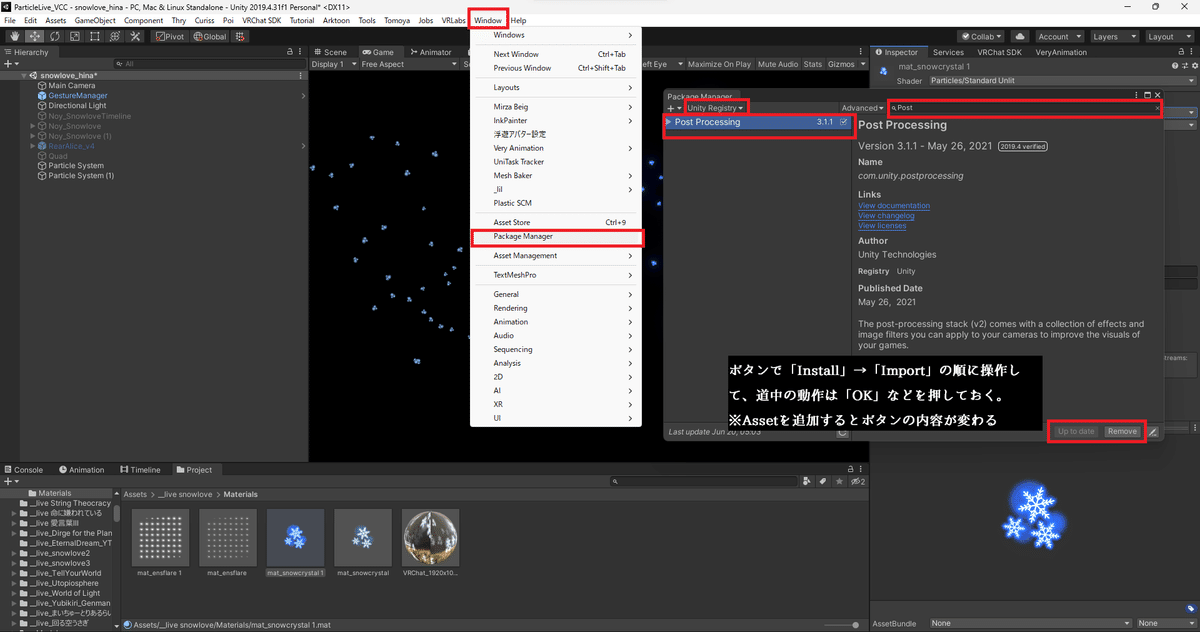
Task: Open the Display 1 dropdown
Action: (332, 64)
